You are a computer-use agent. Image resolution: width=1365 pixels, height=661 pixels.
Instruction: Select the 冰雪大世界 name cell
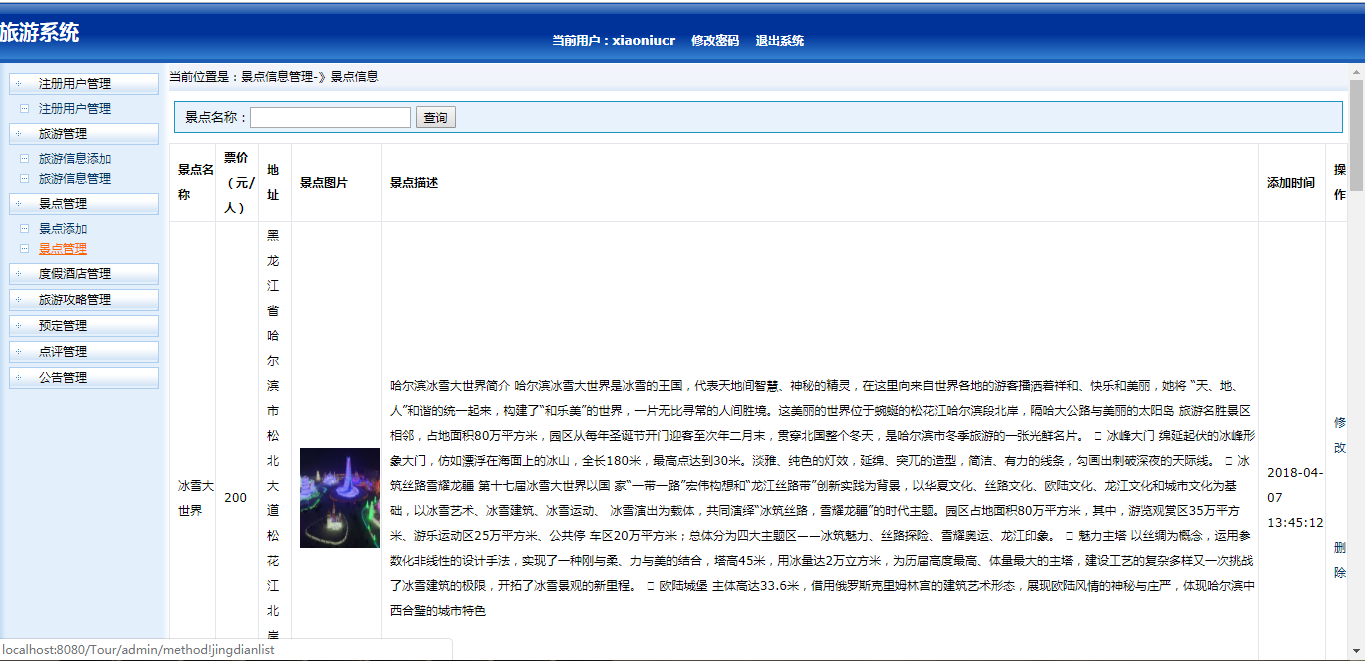tap(195, 498)
